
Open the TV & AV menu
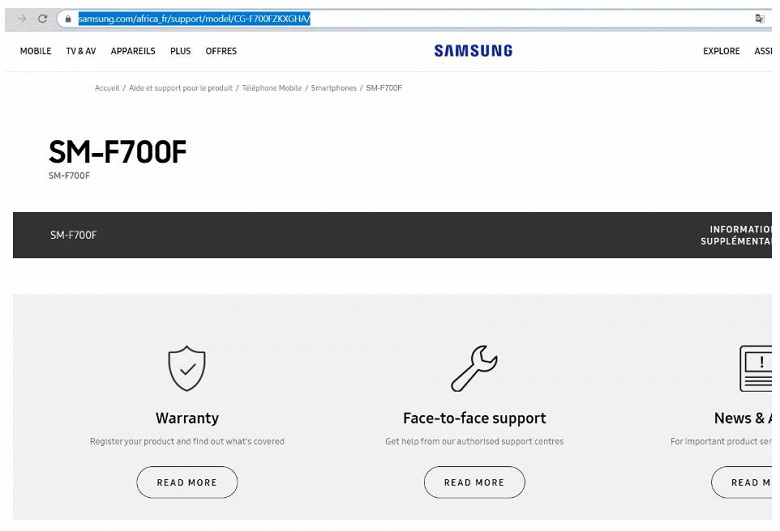pos(81,51)
